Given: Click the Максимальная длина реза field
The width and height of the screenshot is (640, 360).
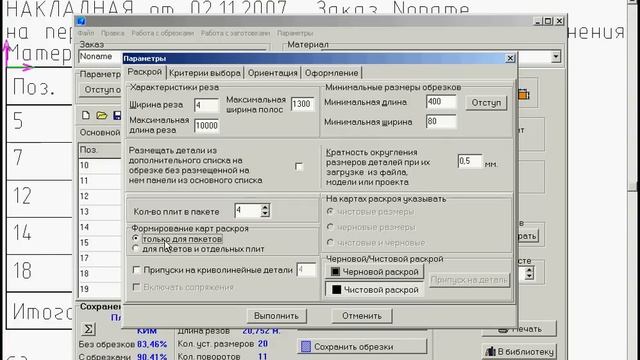Looking at the screenshot, I should pos(207,126).
